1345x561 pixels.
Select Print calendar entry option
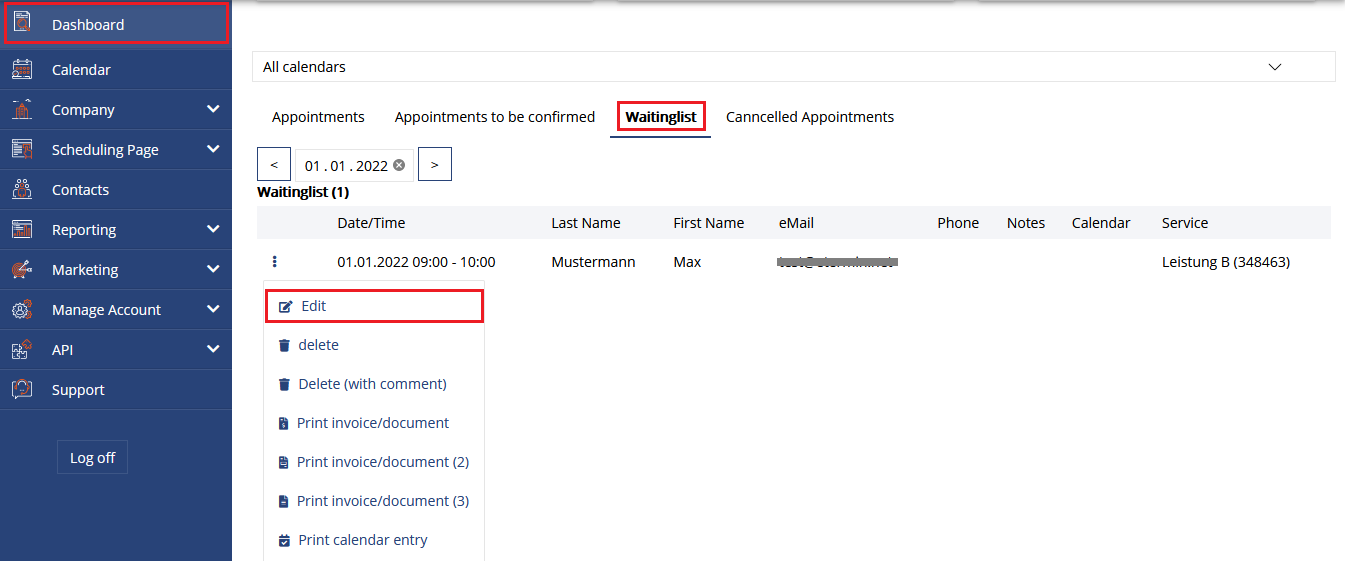374,540
